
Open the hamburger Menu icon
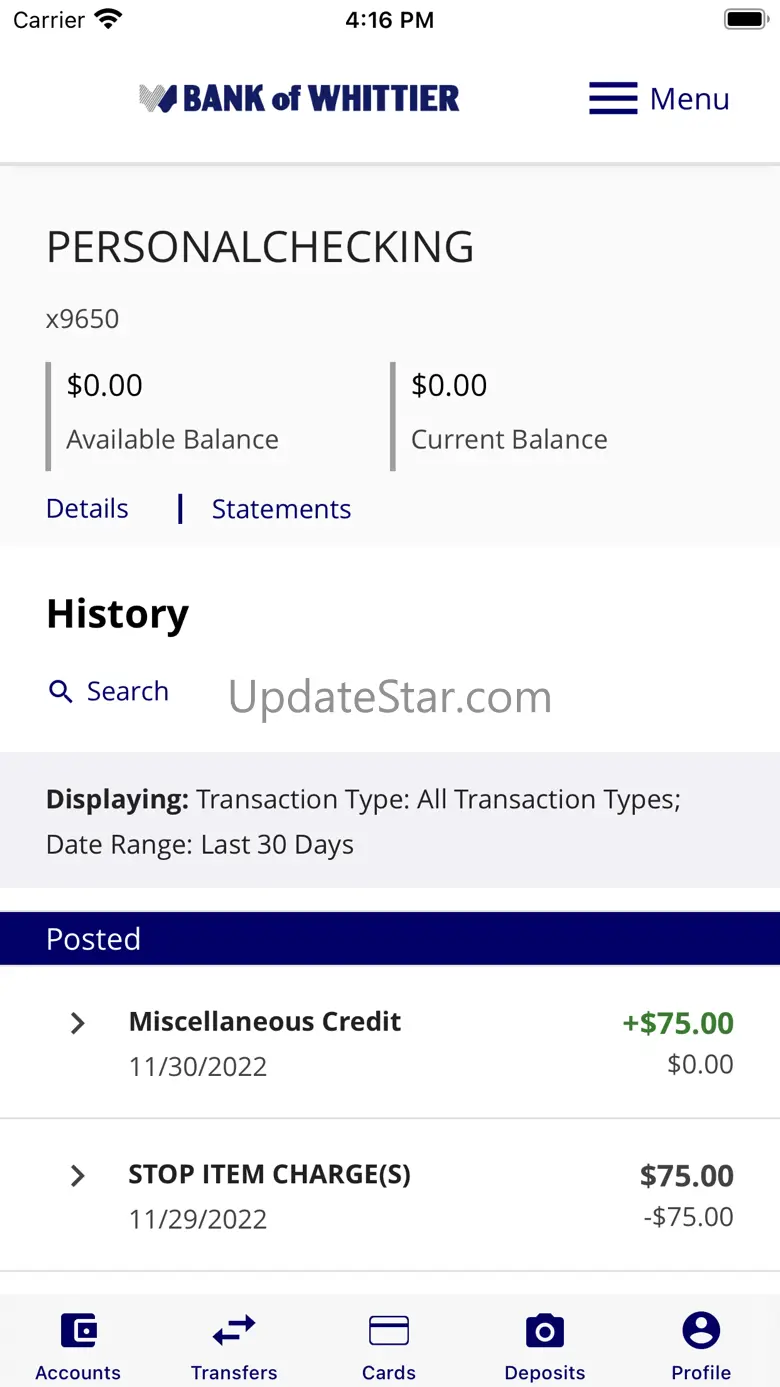613,98
